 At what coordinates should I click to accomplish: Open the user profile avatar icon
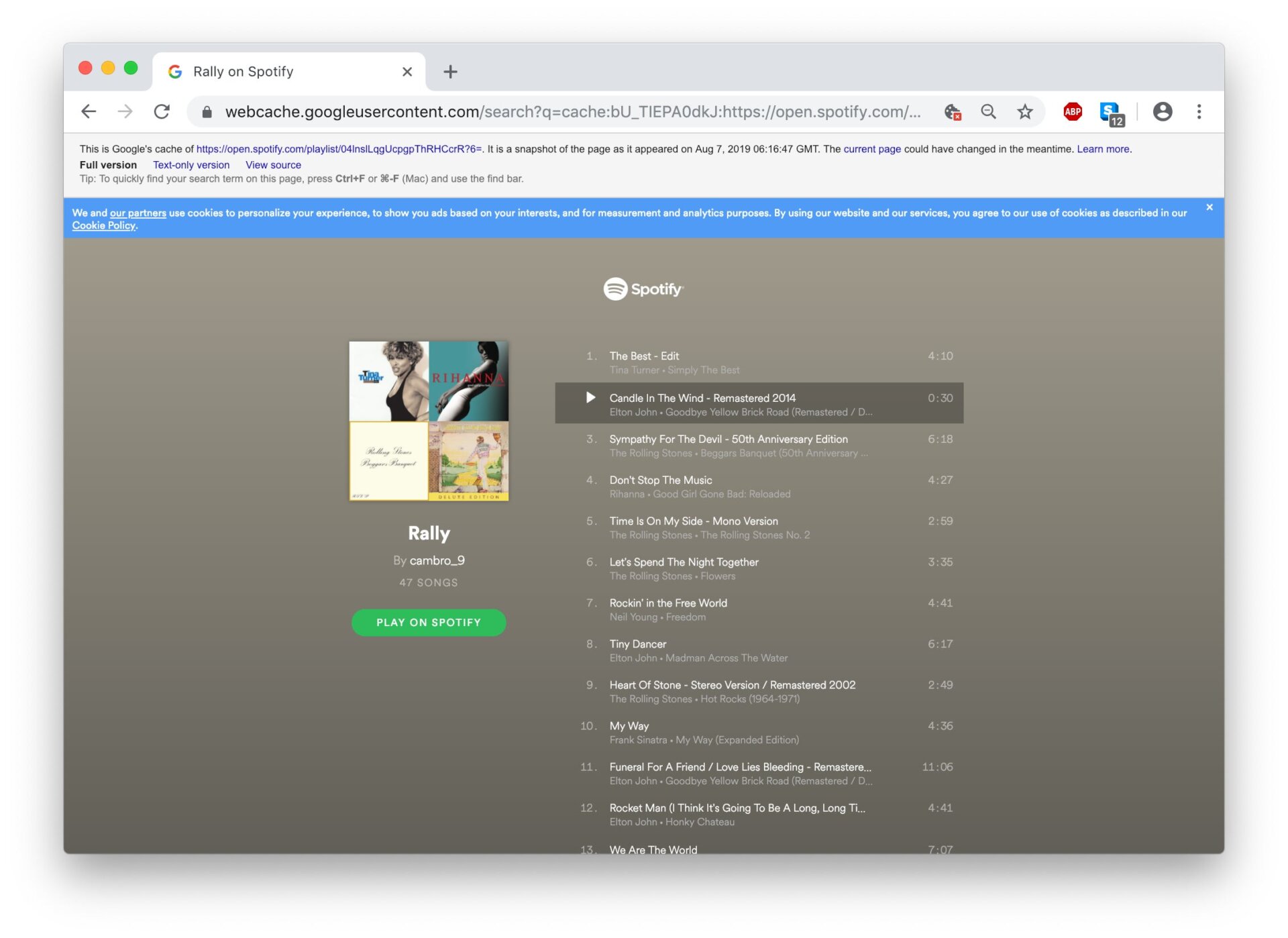[x=1162, y=111]
